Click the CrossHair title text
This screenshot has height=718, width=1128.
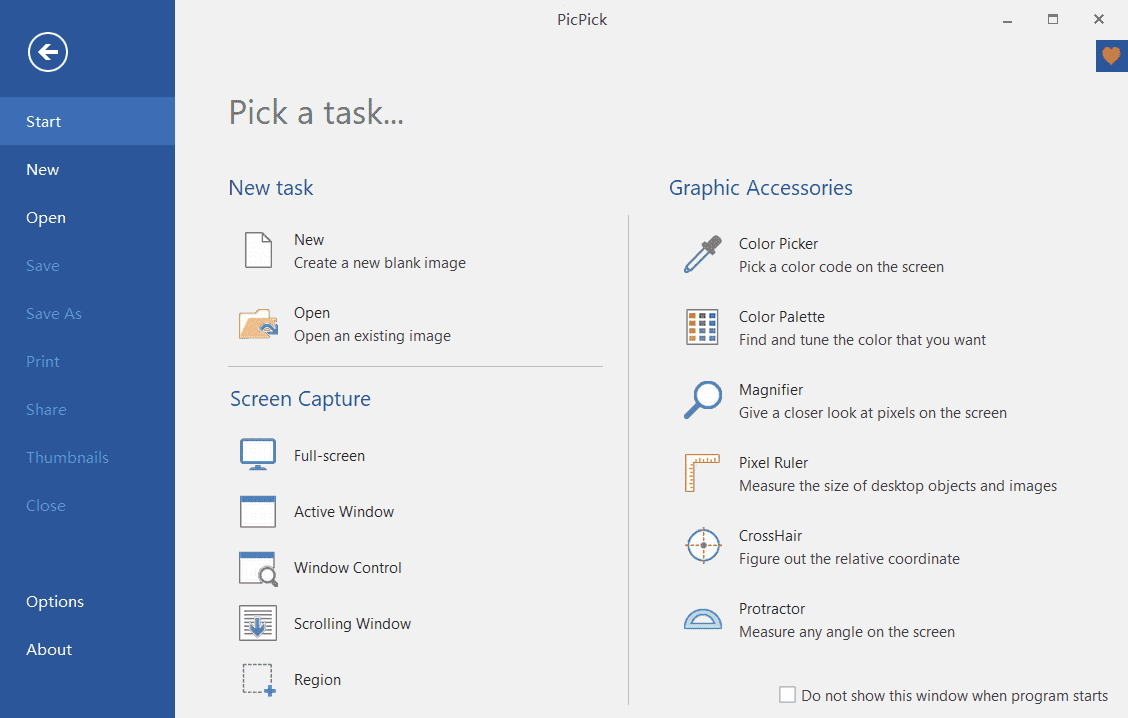click(770, 536)
